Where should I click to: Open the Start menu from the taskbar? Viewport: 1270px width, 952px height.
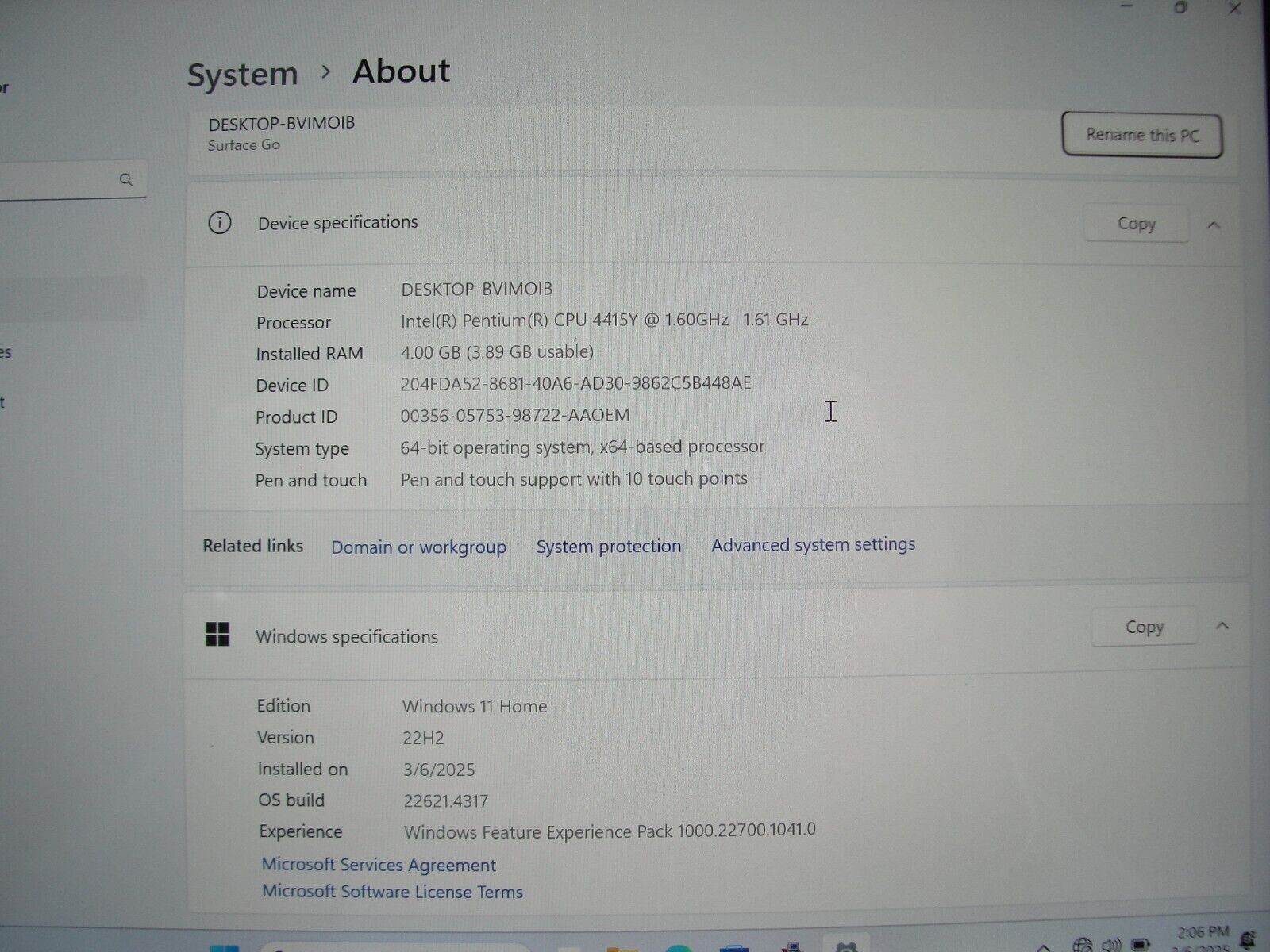pos(225,948)
